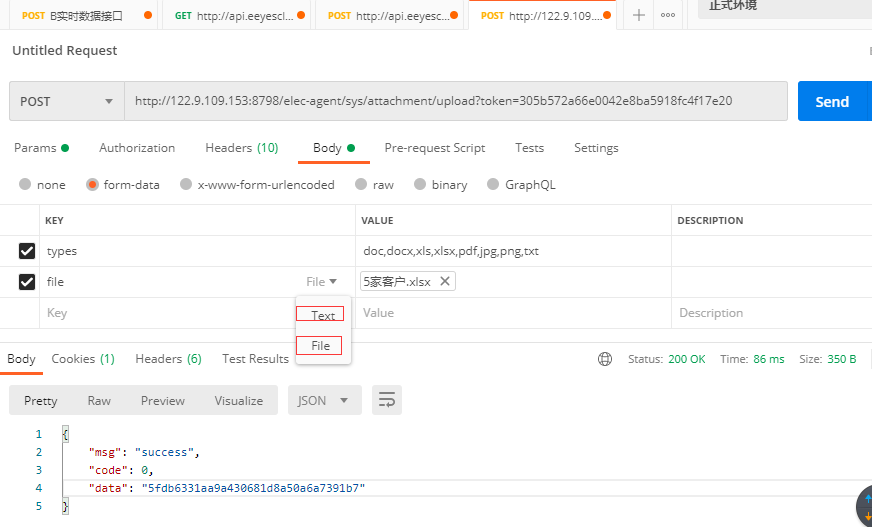
Task: Open the Params tab
Action: click(x=41, y=148)
